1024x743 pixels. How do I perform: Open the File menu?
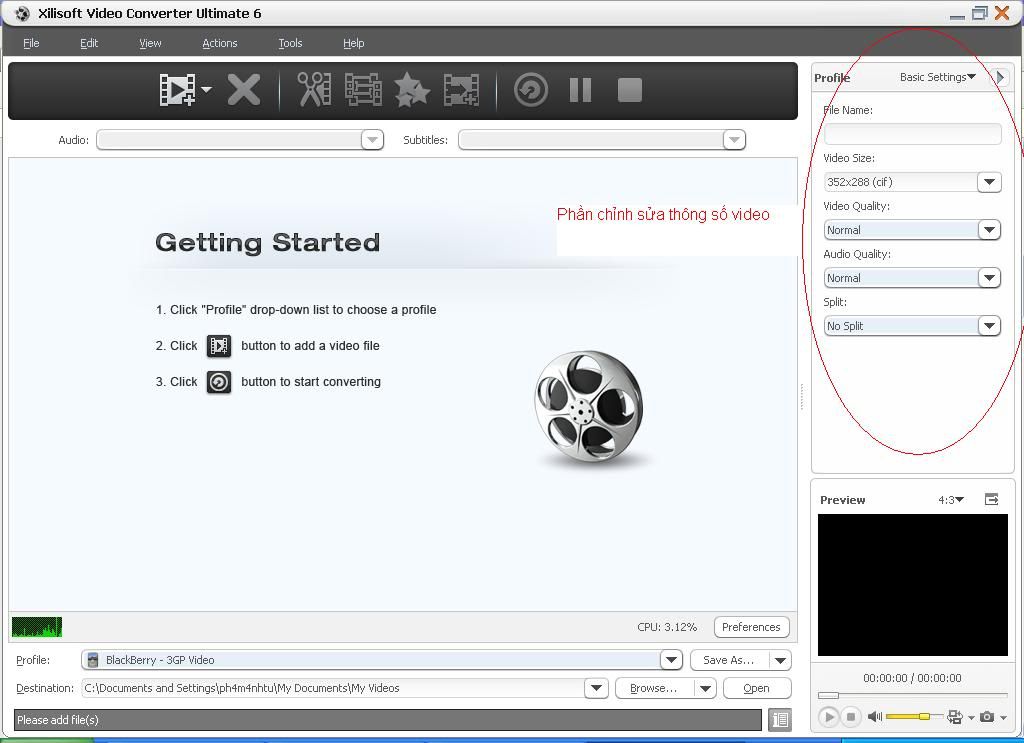(31, 43)
